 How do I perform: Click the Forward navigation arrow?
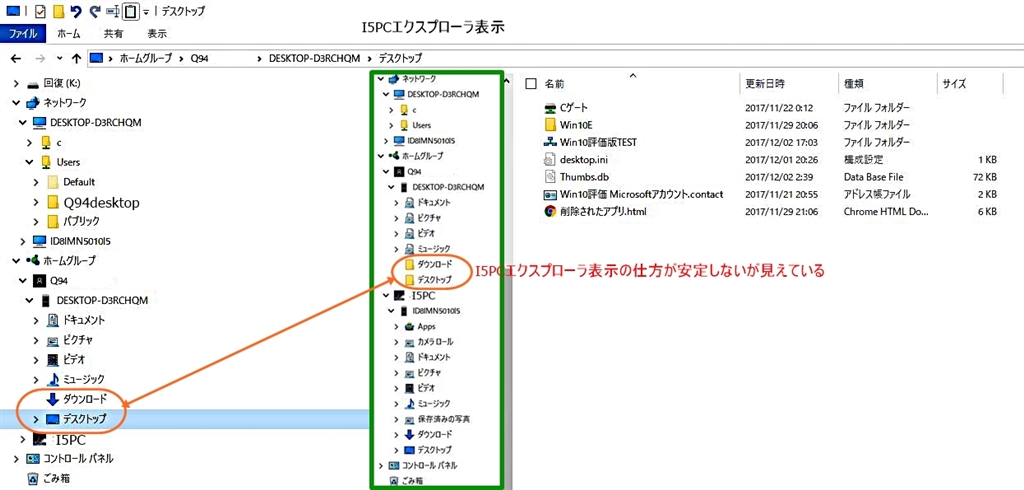coord(40,58)
